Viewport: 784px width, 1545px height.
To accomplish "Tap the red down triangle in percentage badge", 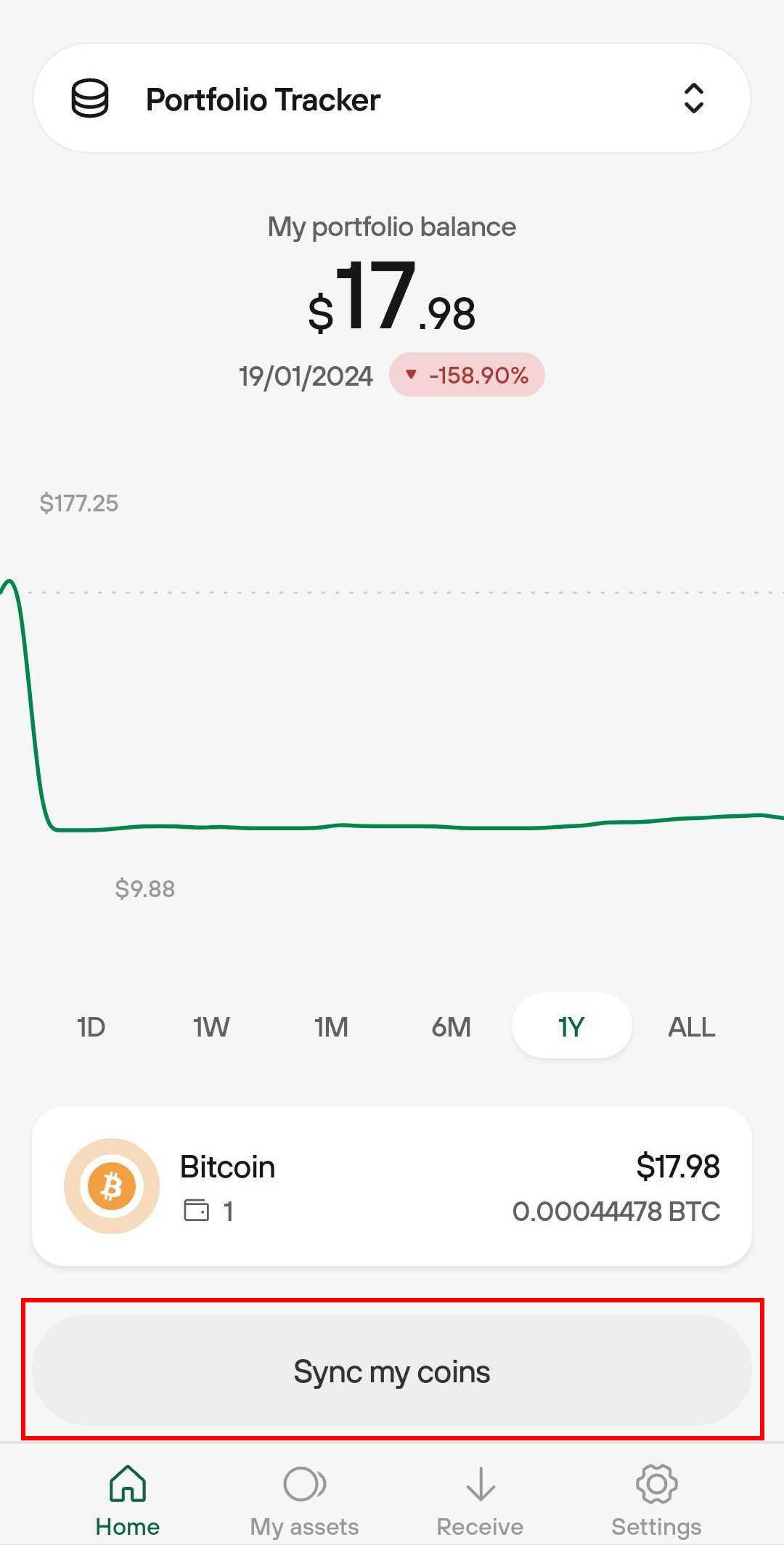I will click(x=412, y=375).
